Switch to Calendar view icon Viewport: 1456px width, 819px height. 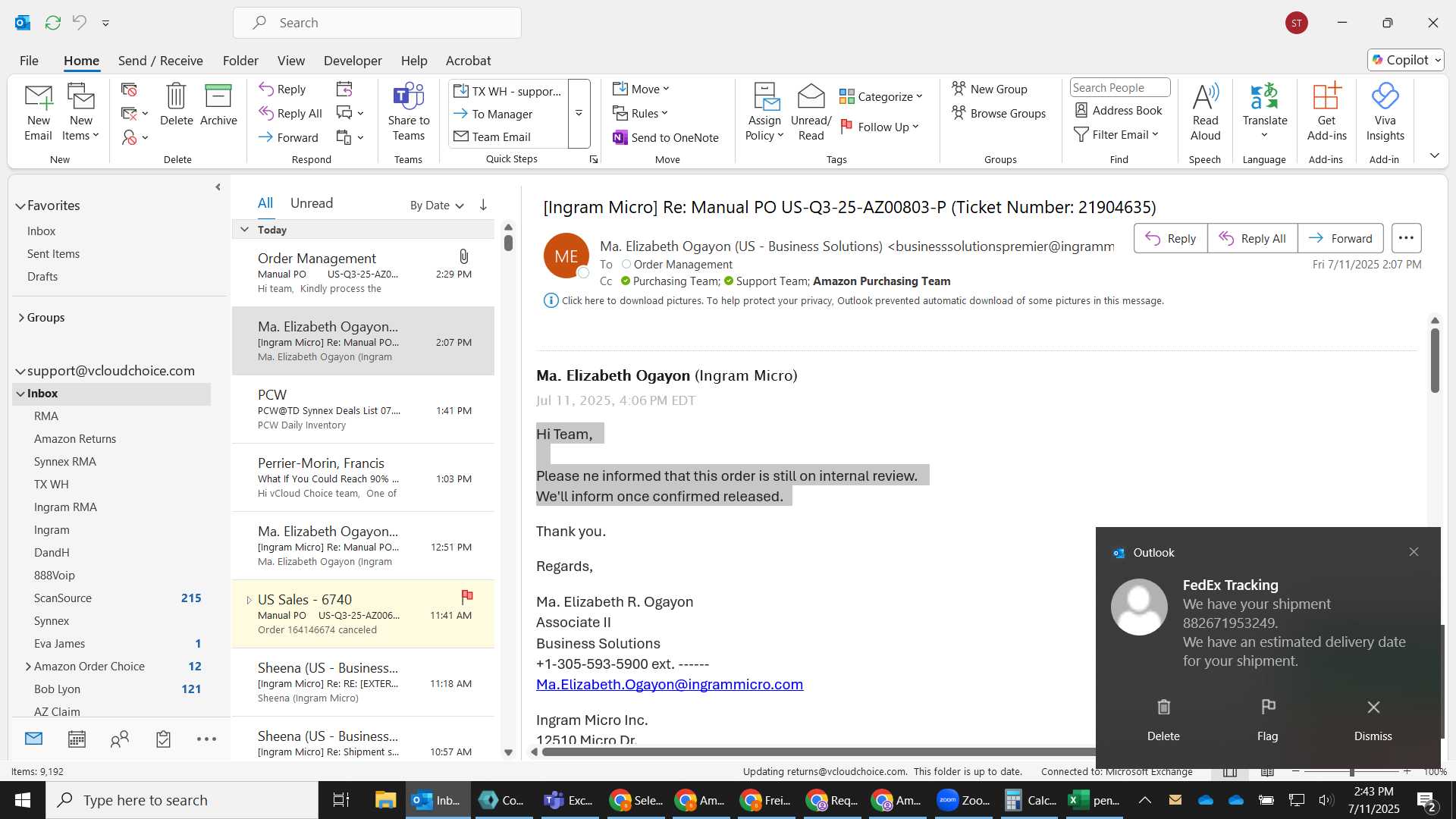pyautogui.click(x=77, y=739)
